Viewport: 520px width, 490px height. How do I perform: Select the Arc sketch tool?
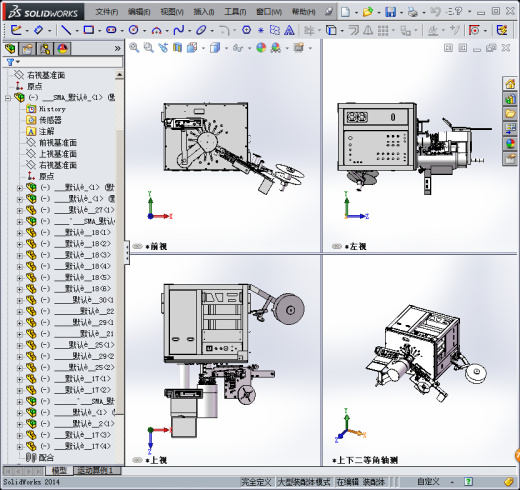coord(156,31)
